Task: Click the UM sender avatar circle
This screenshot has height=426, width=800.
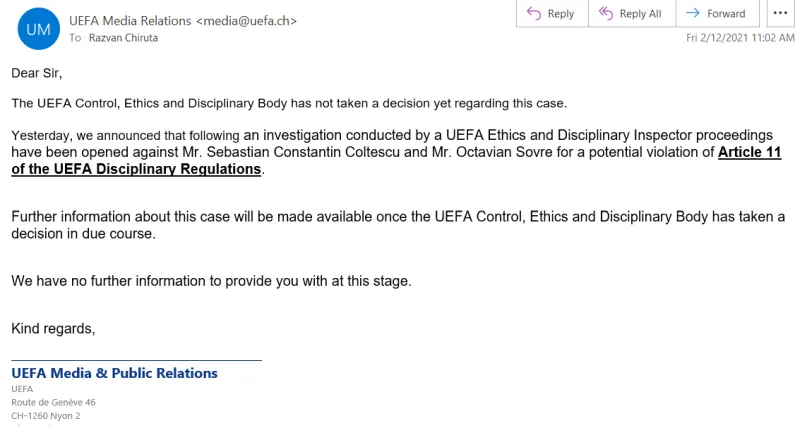Action: (38, 29)
